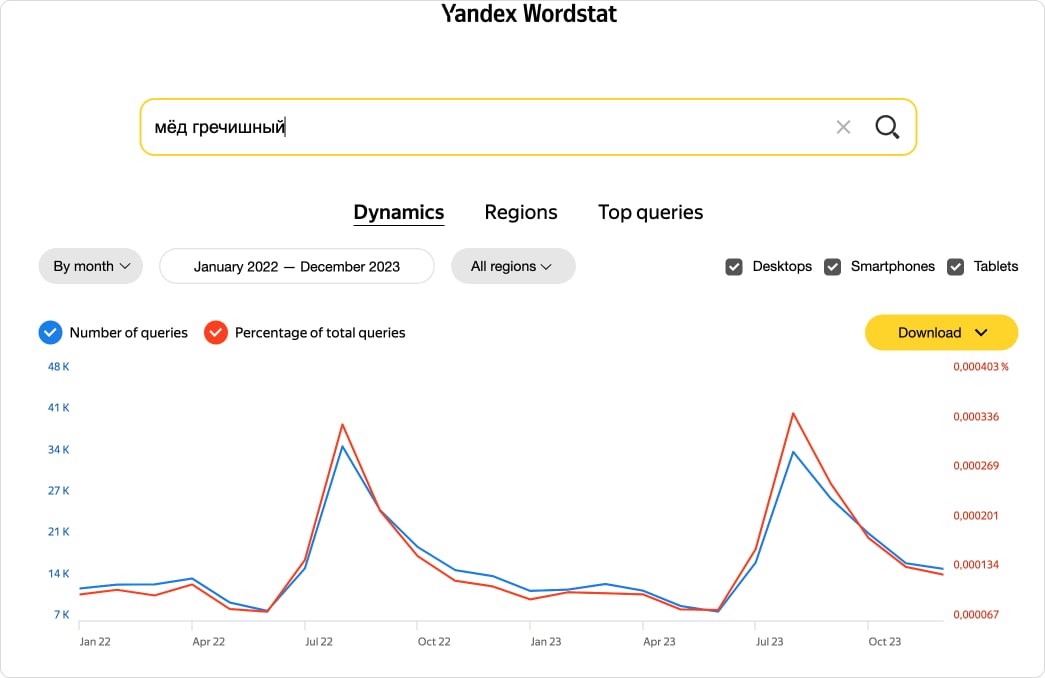The image size is (1045, 678).
Task: Click the Jul 23 peak on the chart
Action: coord(793,414)
